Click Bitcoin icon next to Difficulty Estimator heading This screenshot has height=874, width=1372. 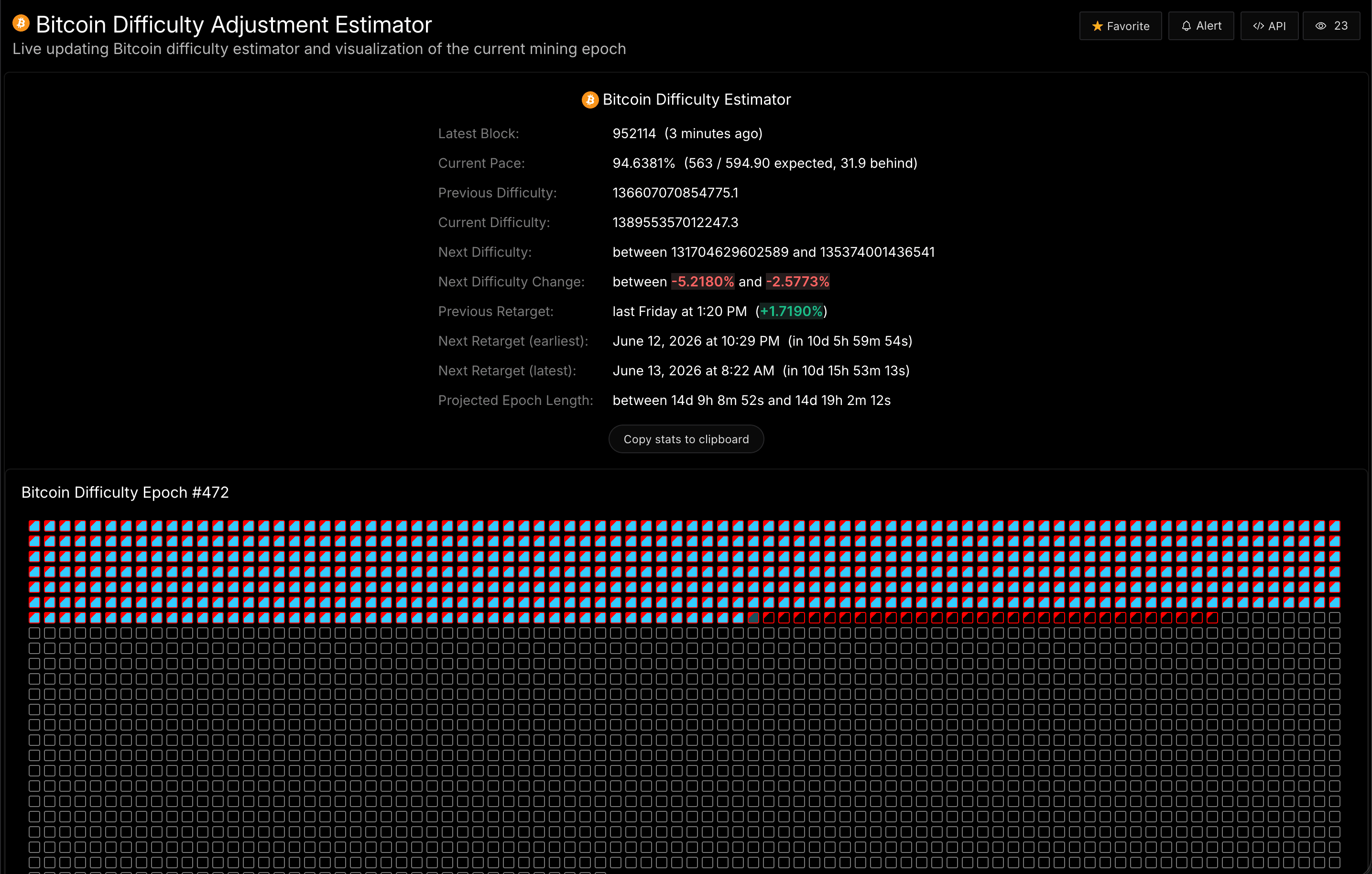590,100
